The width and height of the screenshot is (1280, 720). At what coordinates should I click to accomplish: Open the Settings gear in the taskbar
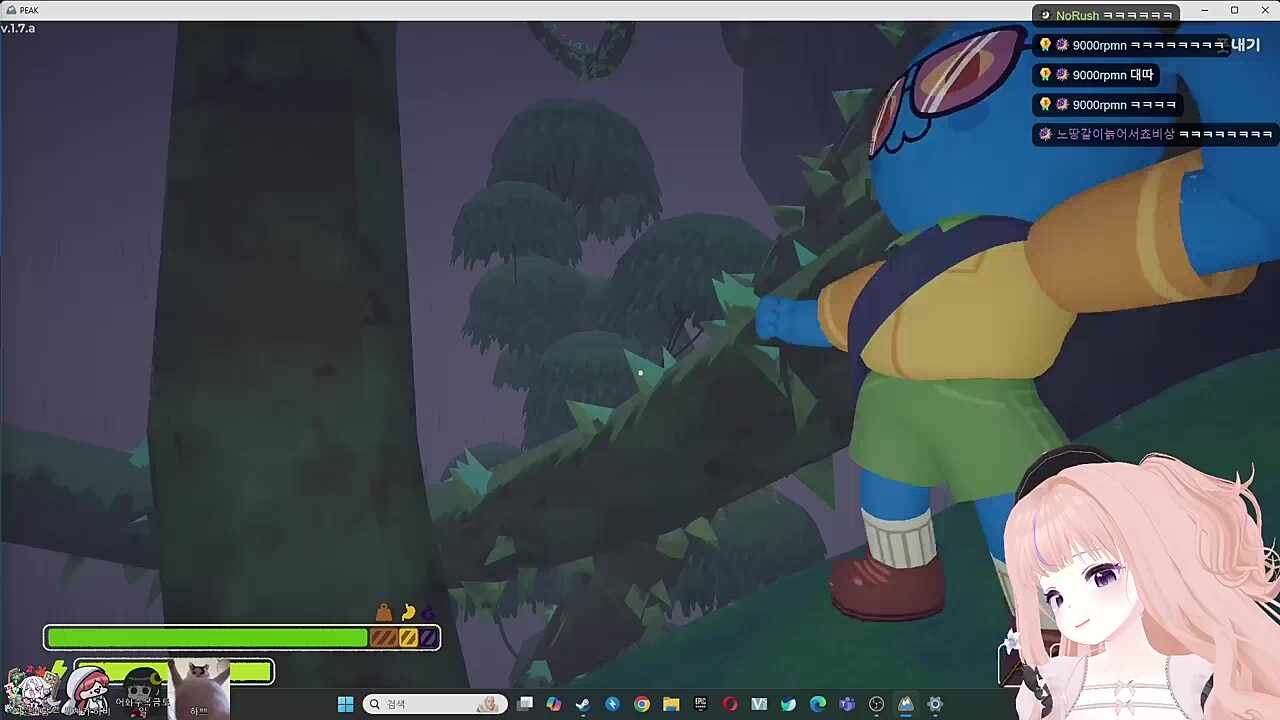[935, 704]
